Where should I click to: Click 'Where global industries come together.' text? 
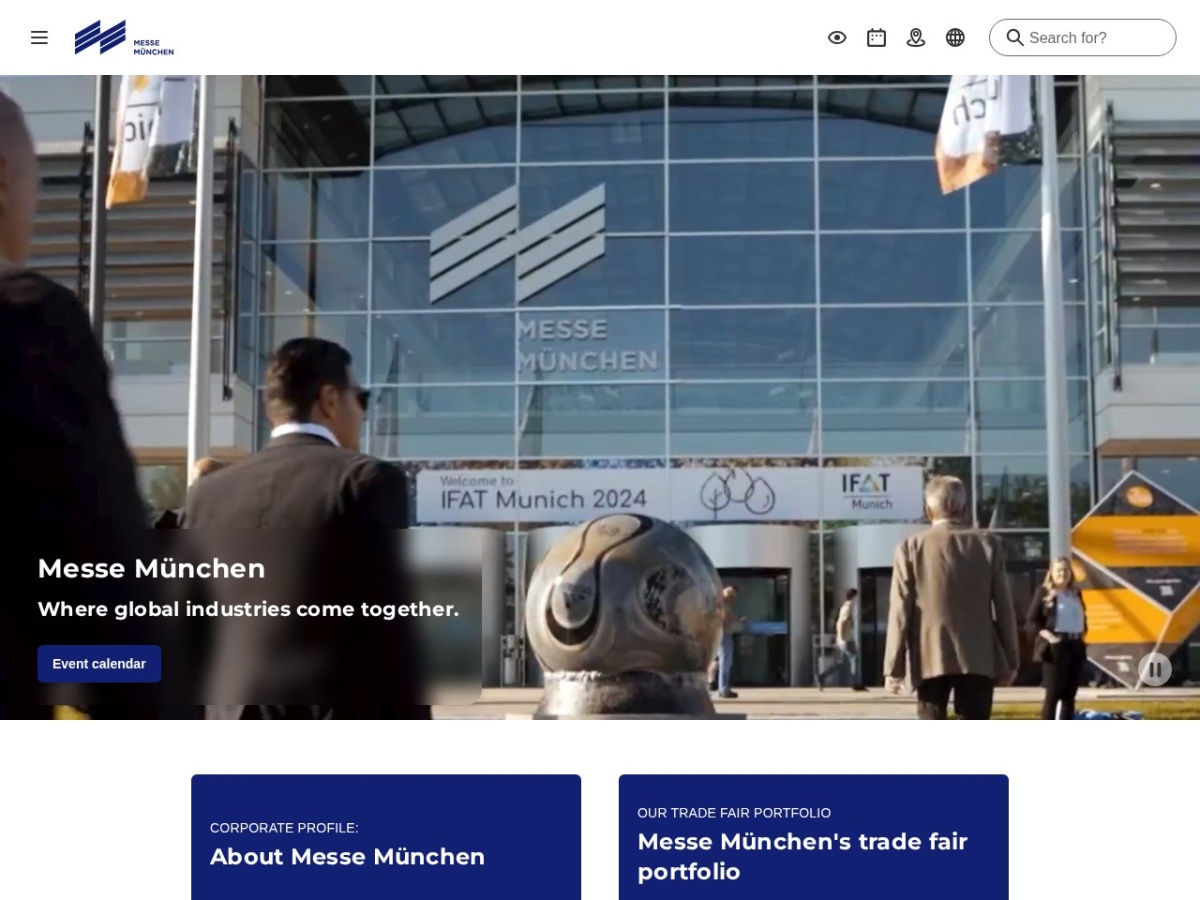click(248, 609)
